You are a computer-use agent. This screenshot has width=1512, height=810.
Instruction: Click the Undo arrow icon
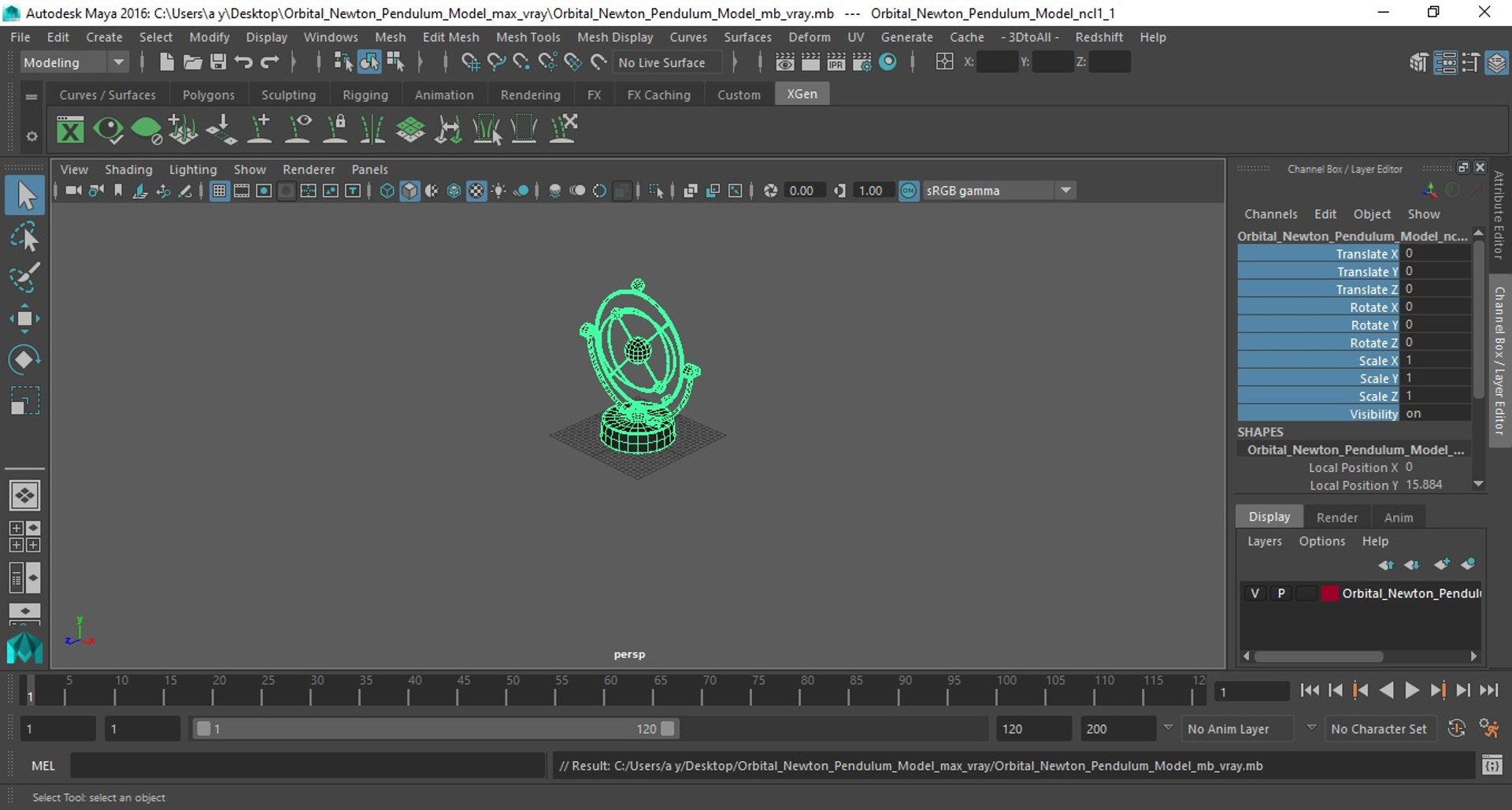(243, 62)
